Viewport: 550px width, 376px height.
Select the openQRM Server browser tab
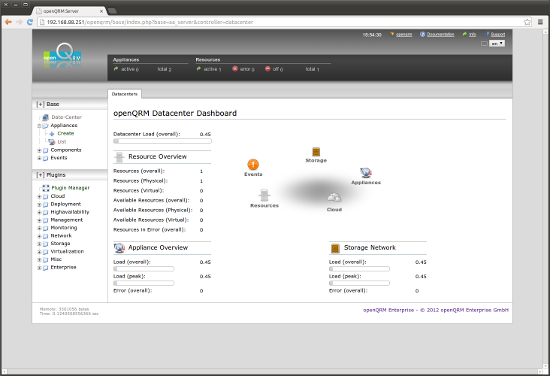[68, 11]
